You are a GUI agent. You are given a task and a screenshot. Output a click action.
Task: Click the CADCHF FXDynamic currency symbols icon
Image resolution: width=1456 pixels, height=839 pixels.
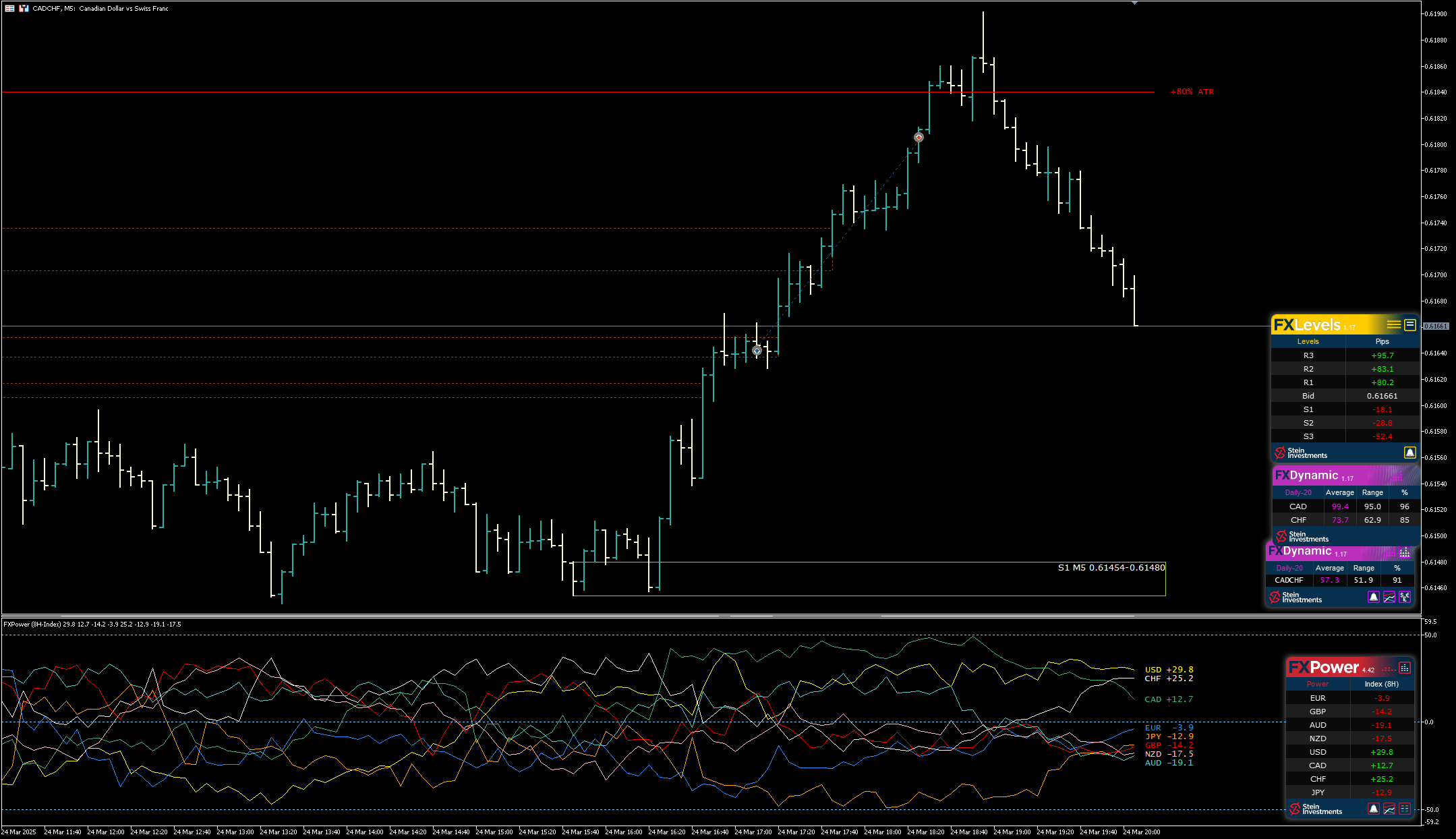click(1405, 597)
